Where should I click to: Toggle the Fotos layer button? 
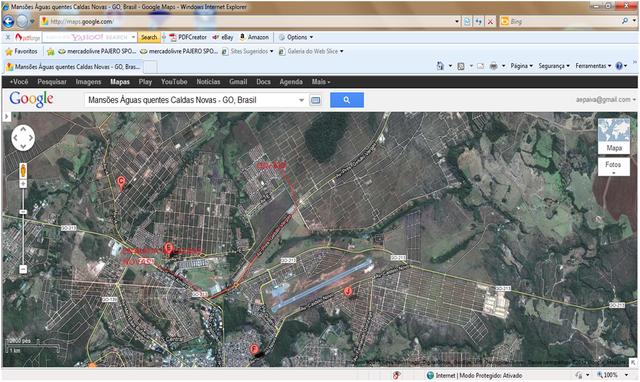point(613,167)
